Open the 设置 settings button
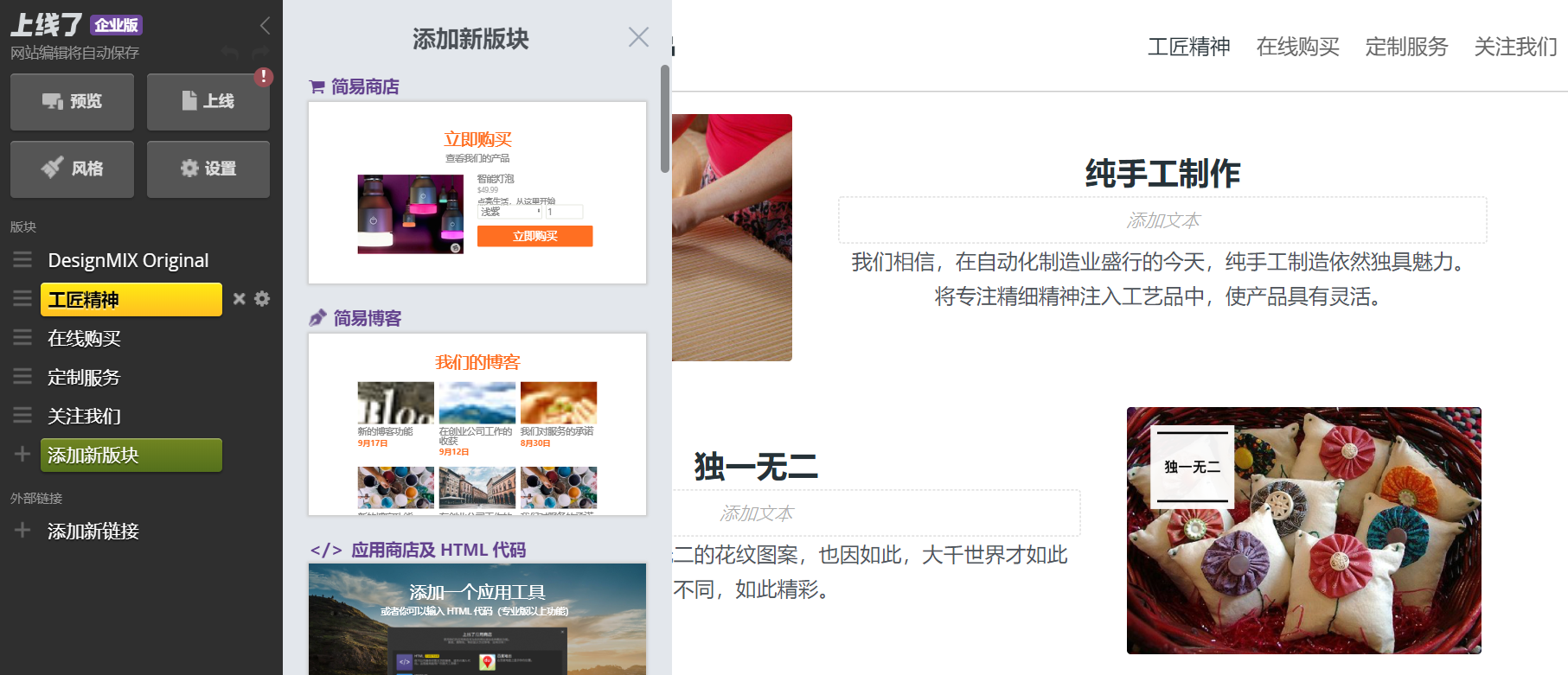 point(208,169)
